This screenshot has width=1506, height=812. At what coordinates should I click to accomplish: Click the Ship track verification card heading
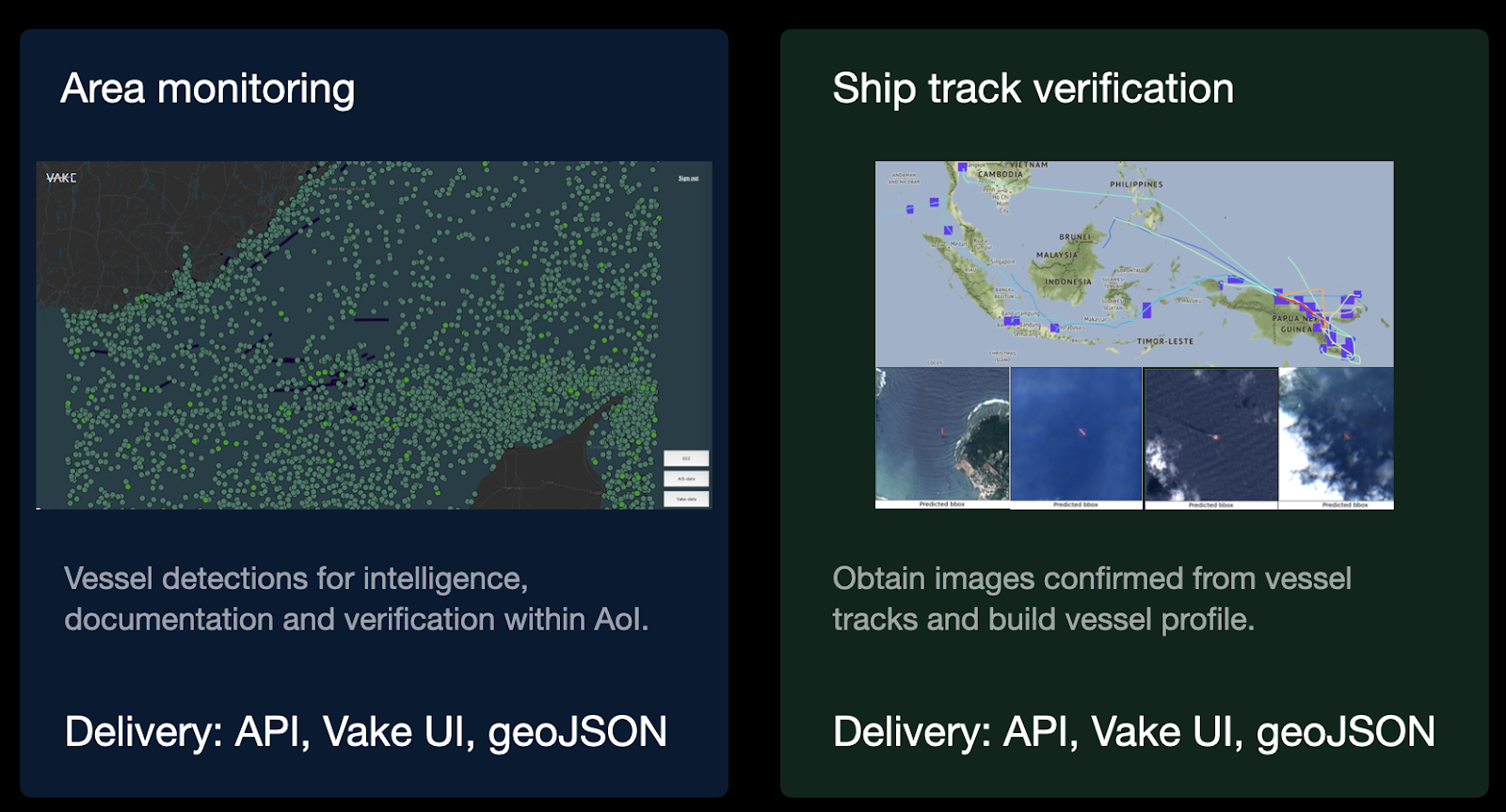click(1033, 89)
